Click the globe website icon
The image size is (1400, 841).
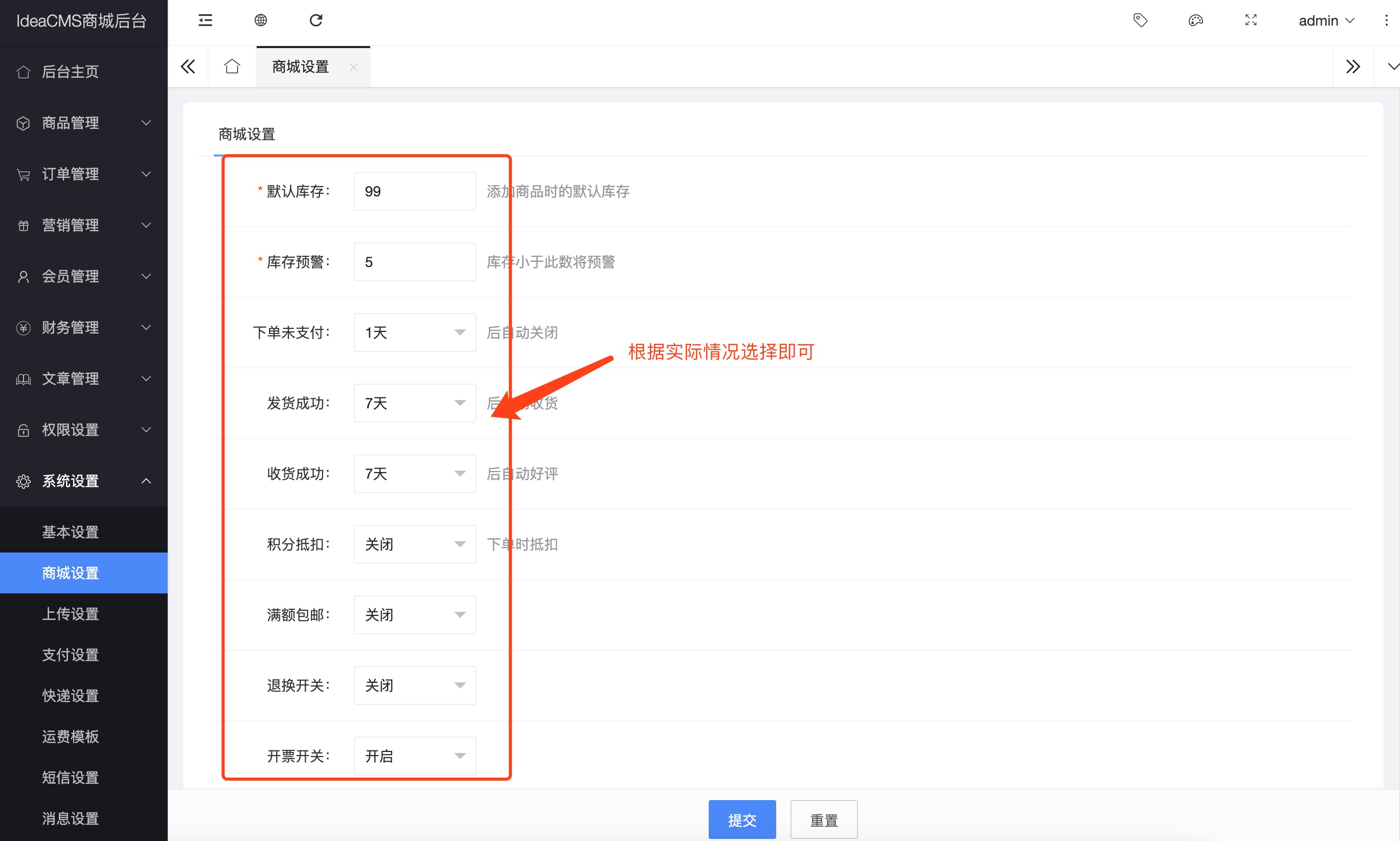pos(260,20)
